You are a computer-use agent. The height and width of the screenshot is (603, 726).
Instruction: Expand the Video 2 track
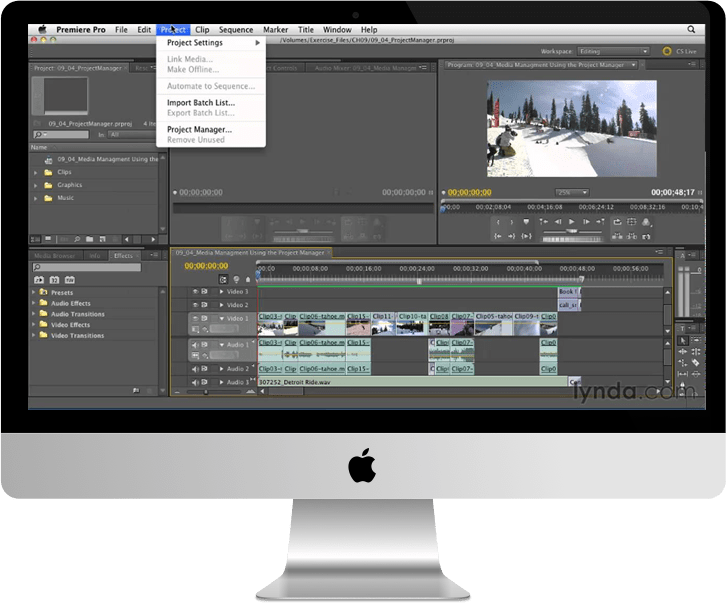click(222, 305)
